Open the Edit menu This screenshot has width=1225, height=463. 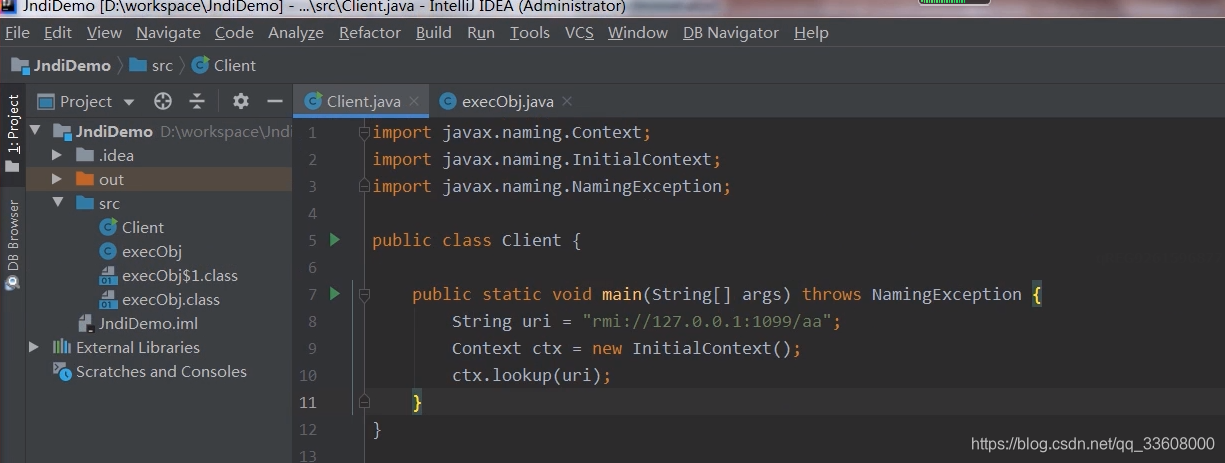click(x=58, y=33)
